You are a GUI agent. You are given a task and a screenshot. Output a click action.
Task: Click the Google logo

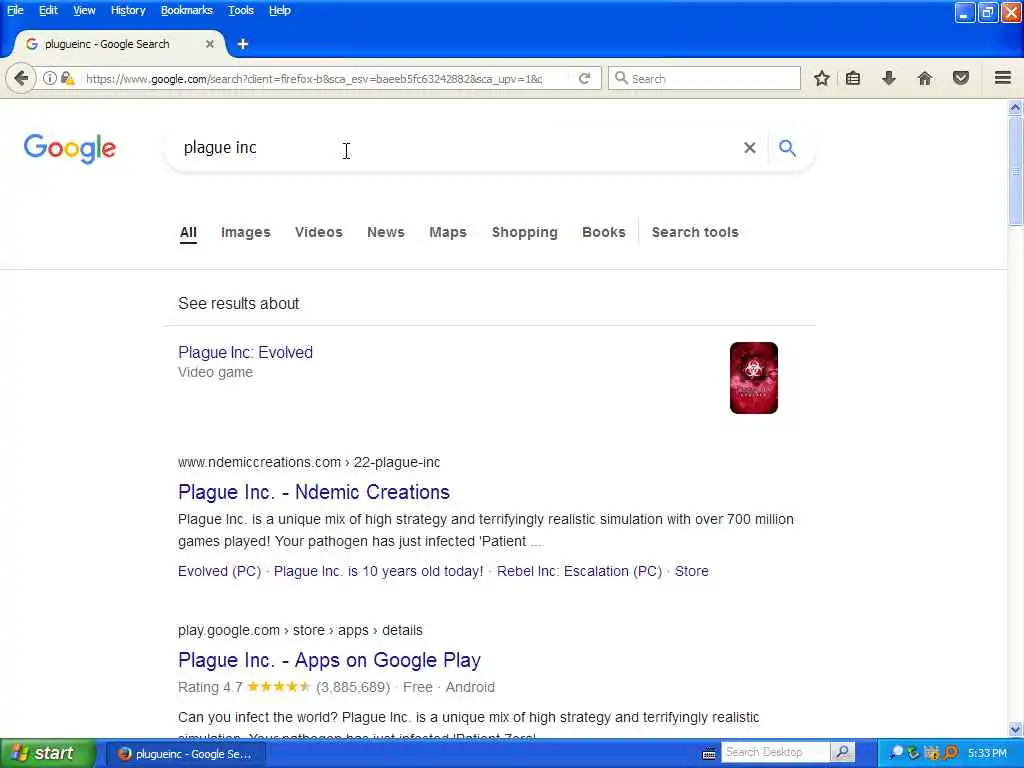click(70, 149)
